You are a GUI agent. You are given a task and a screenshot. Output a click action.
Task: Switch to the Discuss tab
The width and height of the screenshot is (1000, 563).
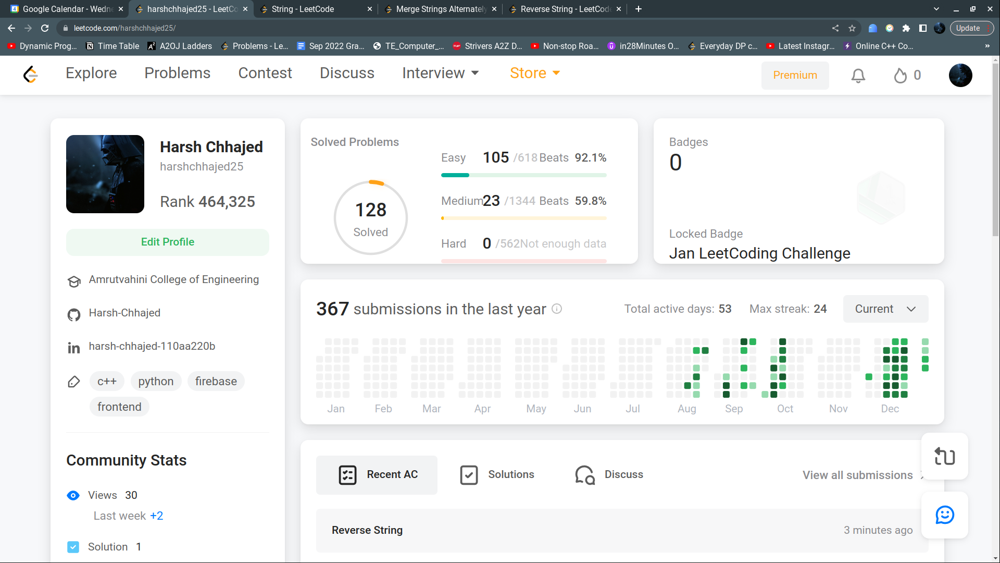coord(609,475)
